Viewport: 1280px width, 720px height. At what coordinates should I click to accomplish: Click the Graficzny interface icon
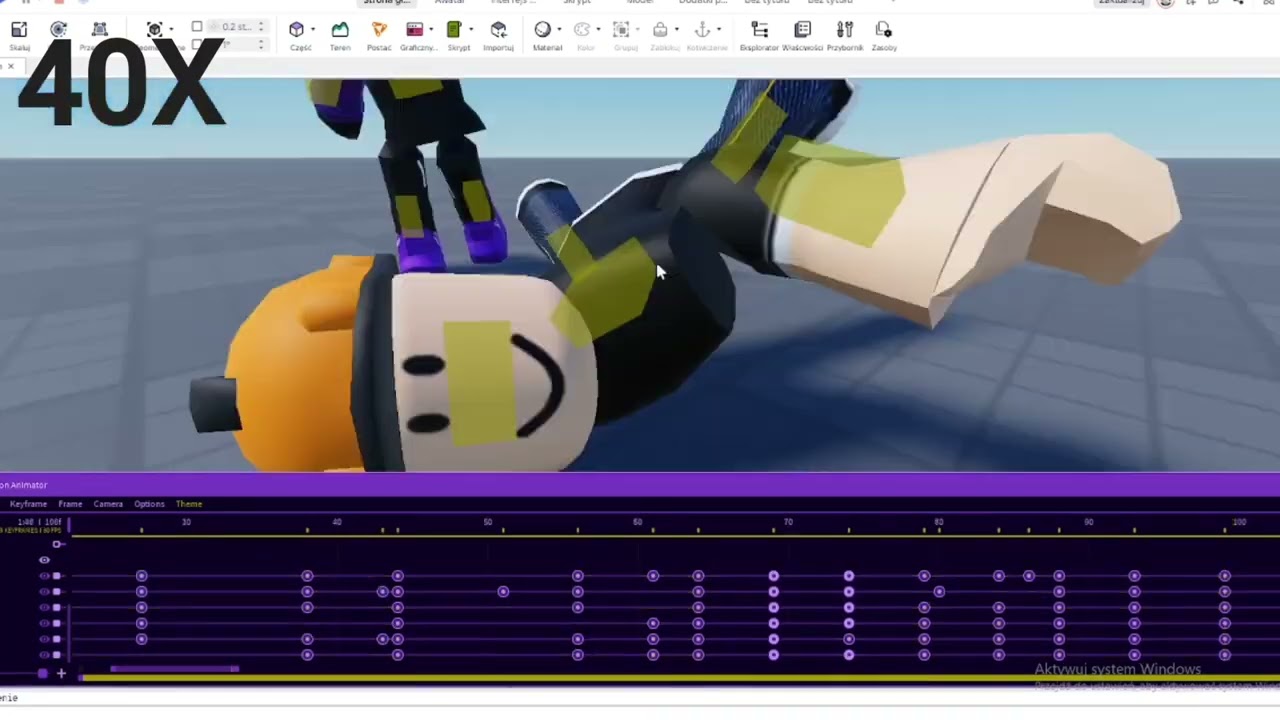click(x=415, y=30)
